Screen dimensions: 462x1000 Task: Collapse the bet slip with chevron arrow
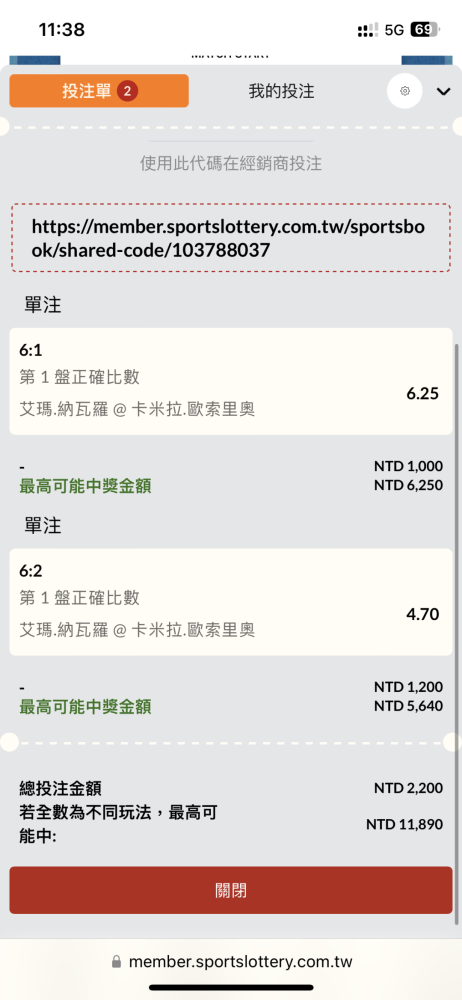[x=443, y=92]
